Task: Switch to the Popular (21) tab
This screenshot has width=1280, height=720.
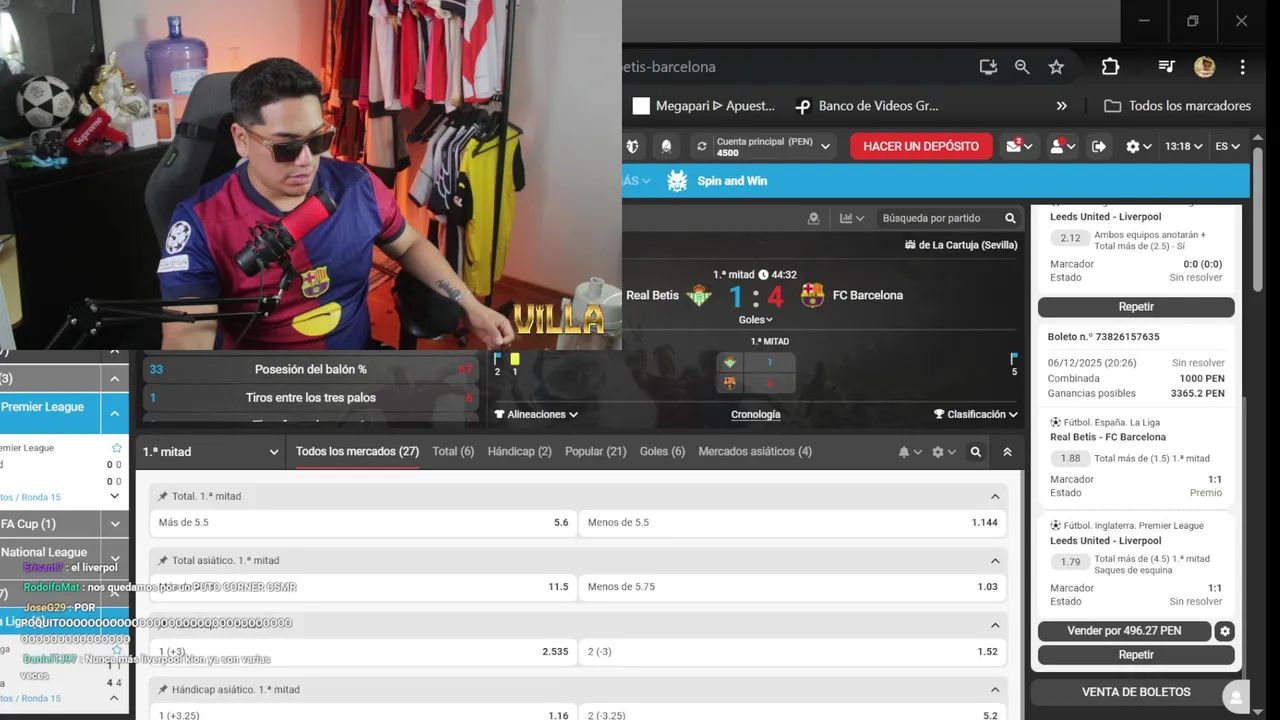Action: pyautogui.click(x=595, y=452)
